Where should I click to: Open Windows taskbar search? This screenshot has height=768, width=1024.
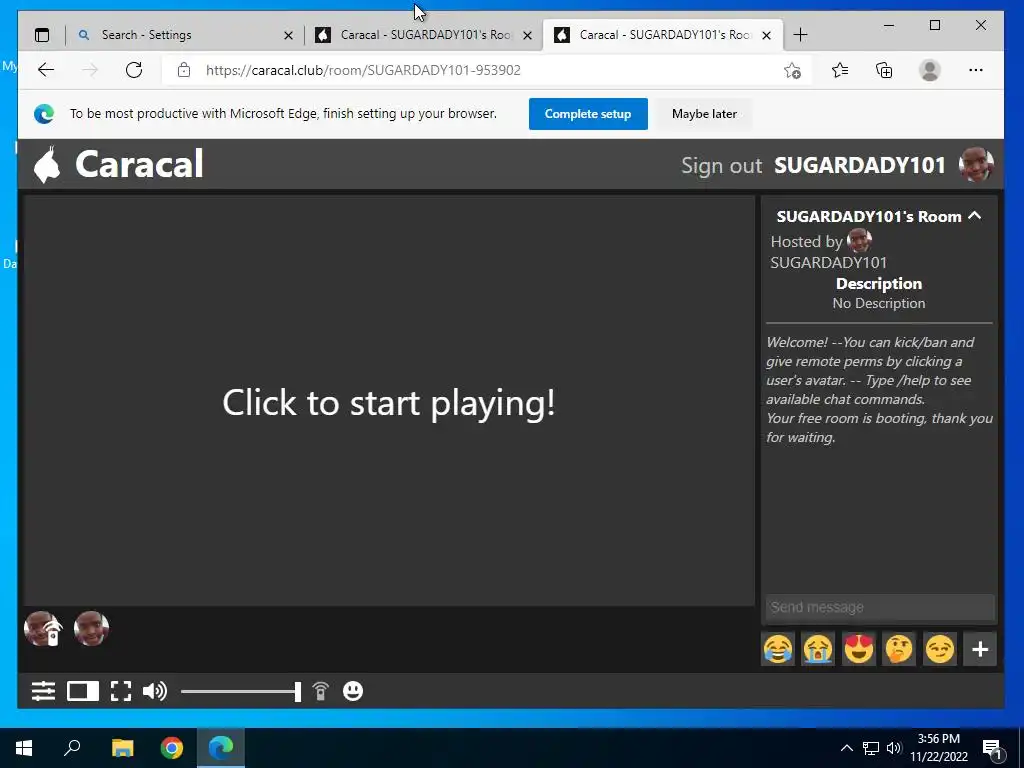72,748
